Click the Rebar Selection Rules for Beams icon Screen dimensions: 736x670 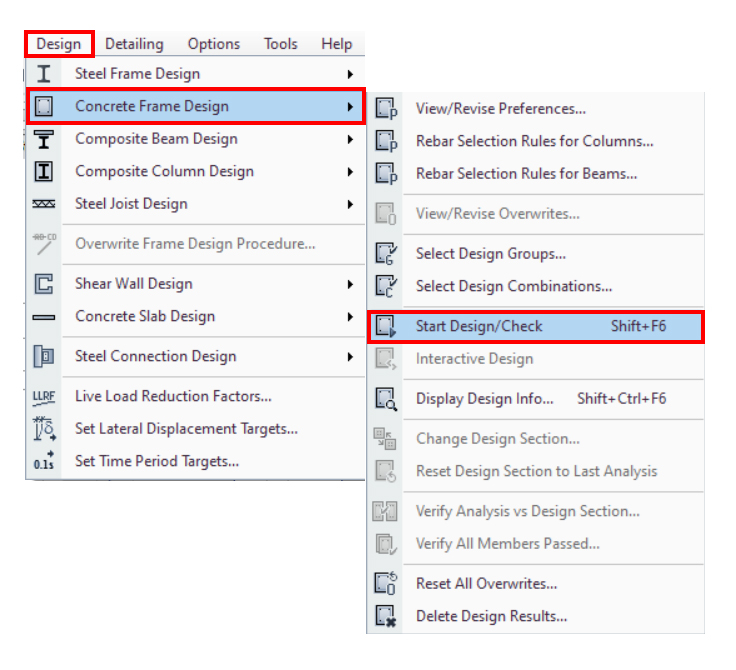pos(386,173)
